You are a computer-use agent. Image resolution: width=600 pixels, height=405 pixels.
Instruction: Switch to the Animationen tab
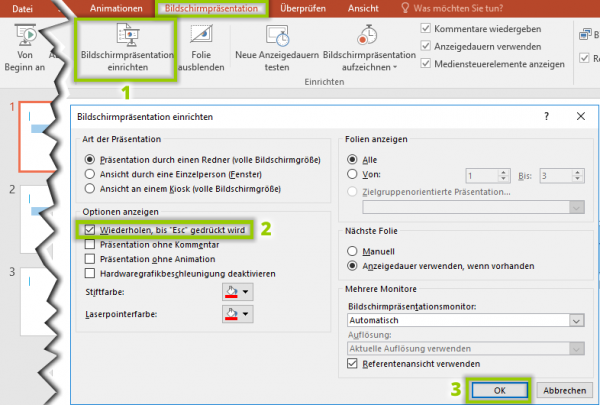[x=116, y=8]
